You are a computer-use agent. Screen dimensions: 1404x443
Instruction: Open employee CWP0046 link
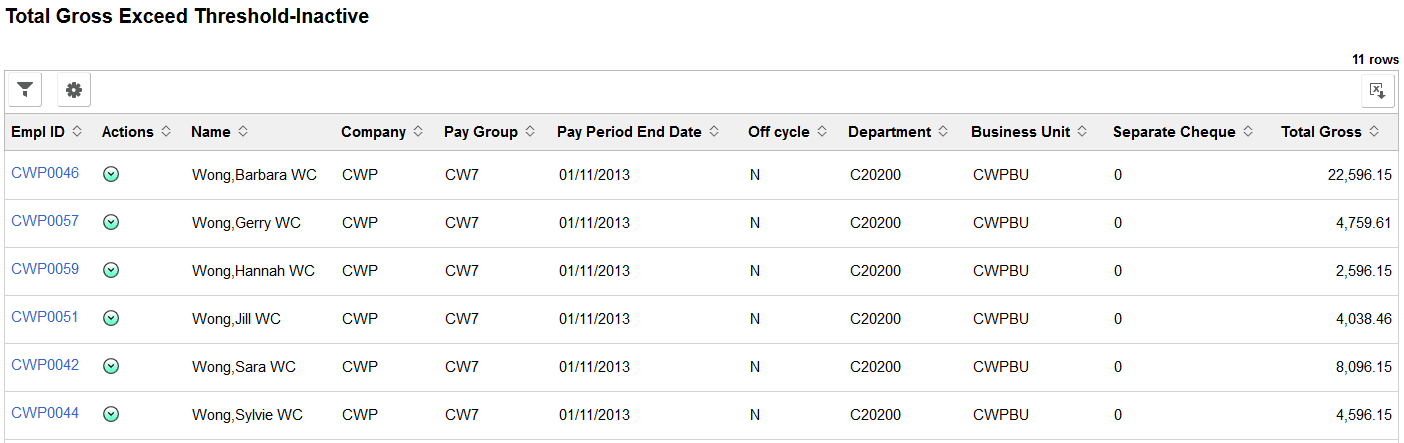(45, 173)
